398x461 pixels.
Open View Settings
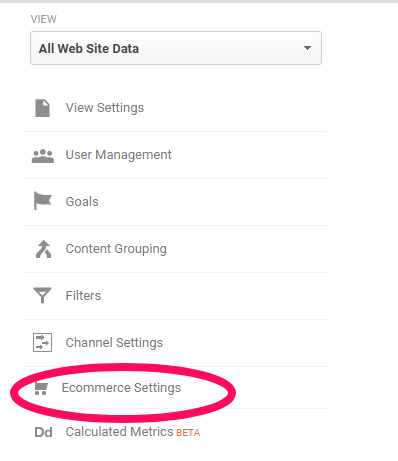105,108
